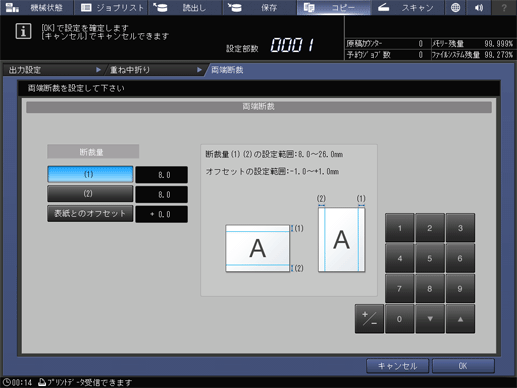Go back to 重ね中折り breadcrumb
This screenshot has width=517, height=388.
pos(155,70)
